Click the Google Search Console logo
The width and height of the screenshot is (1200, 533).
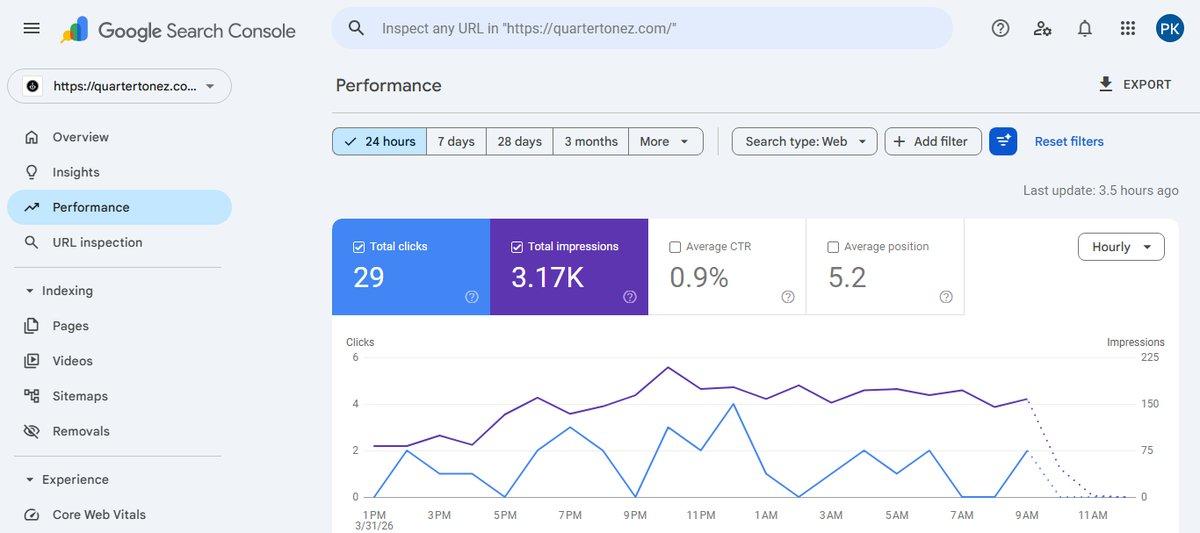(178, 30)
